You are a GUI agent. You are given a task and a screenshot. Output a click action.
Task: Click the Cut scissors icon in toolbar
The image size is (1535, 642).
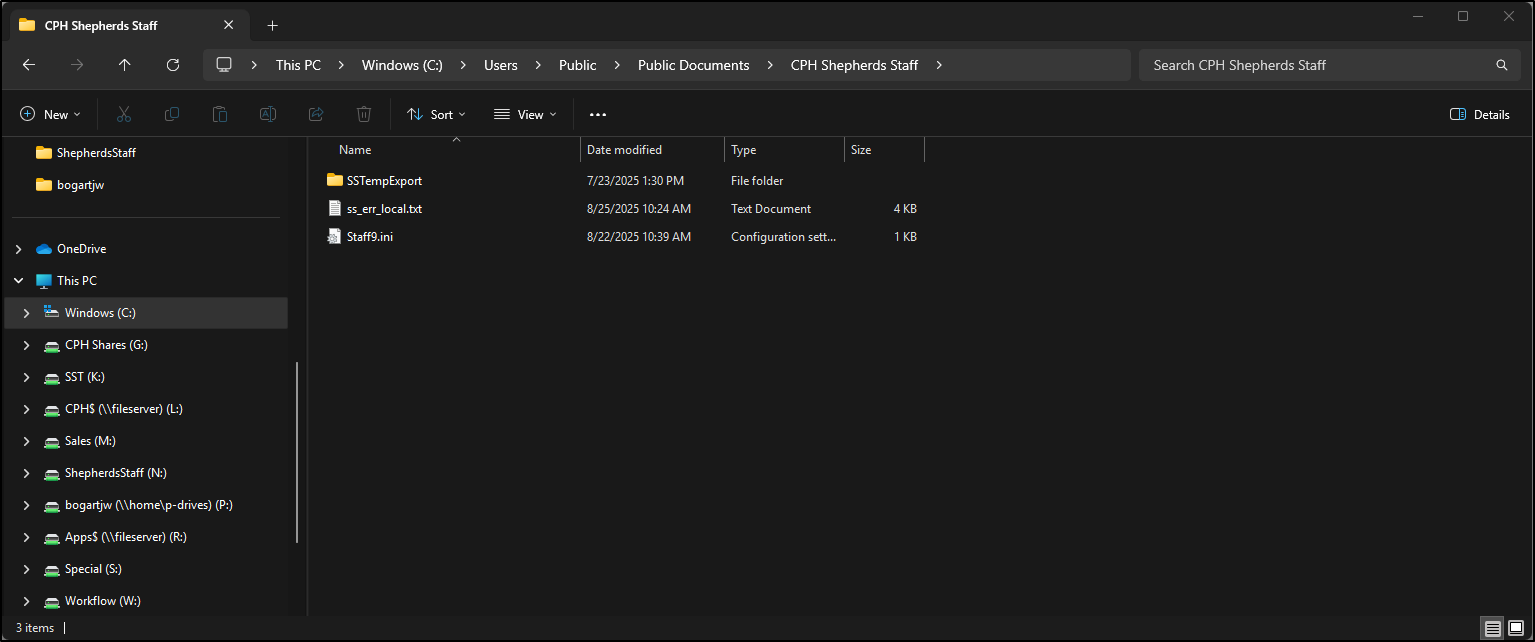click(124, 115)
